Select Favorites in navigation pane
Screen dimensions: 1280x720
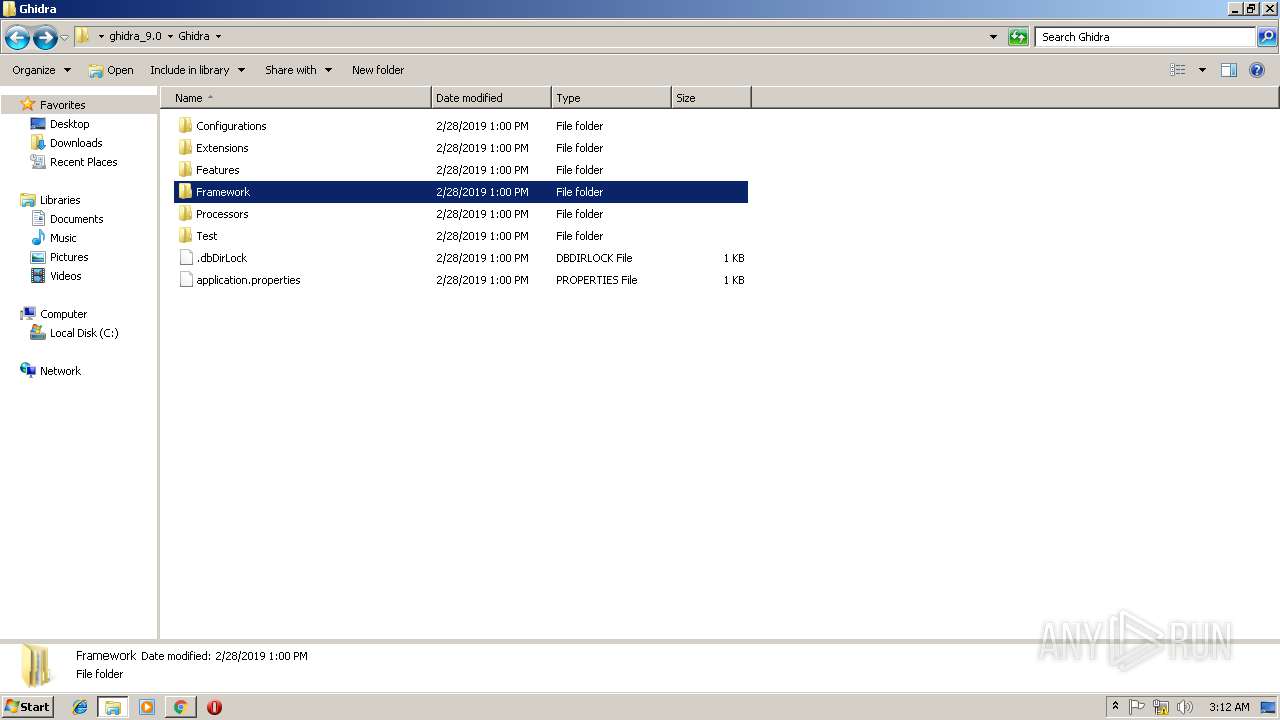[x=62, y=105]
